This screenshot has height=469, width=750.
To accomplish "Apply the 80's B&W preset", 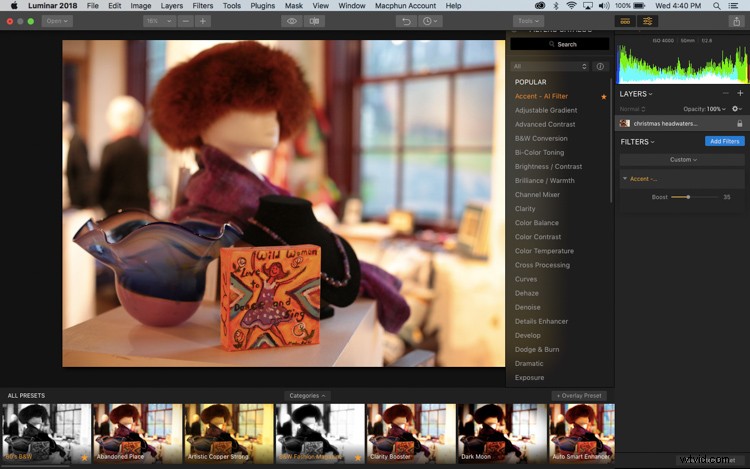I will tap(46, 434).
